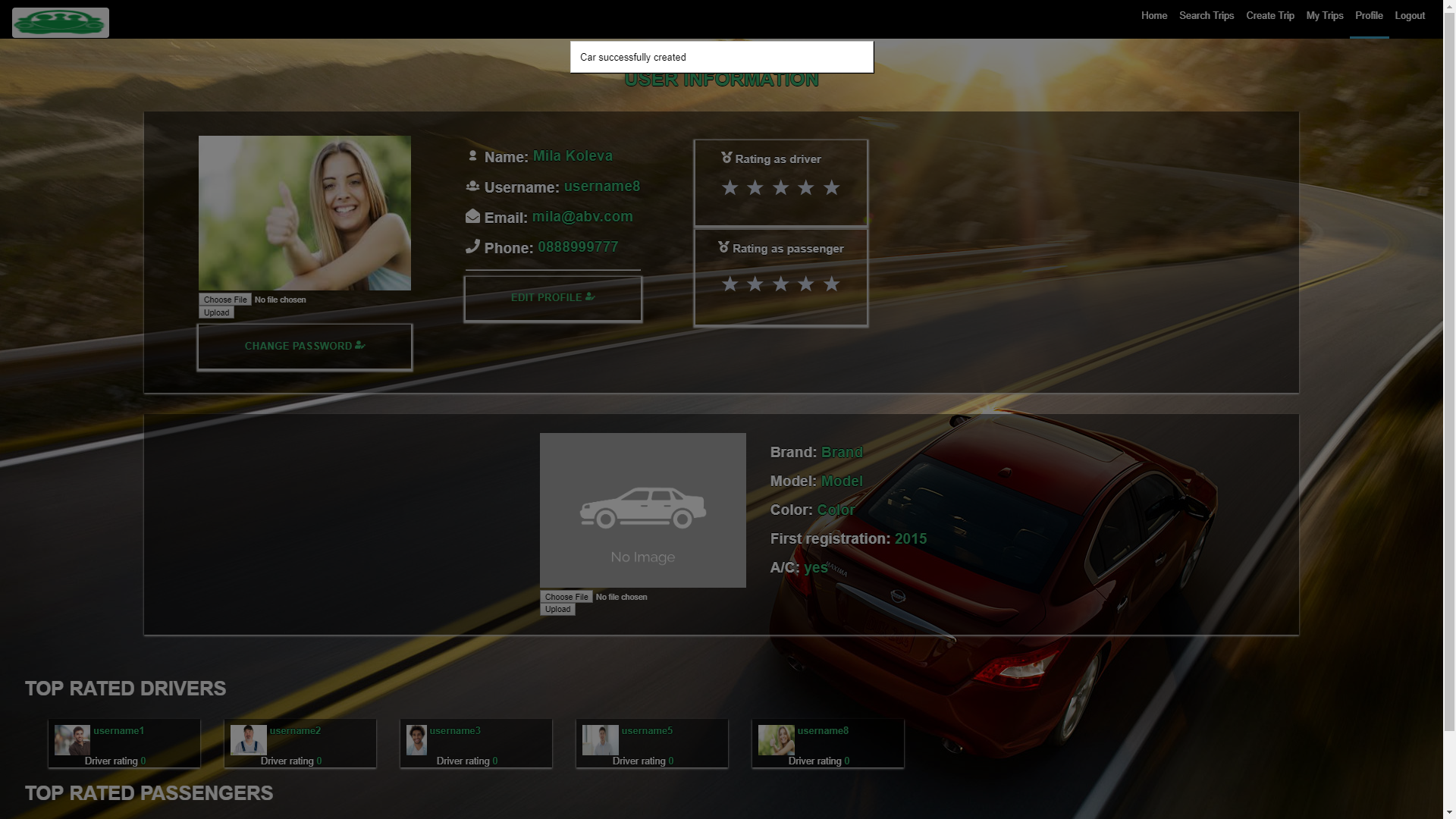Click the Change Password button
The width and height of the screenshot is (1456, 819).
[x=304, y=346]
